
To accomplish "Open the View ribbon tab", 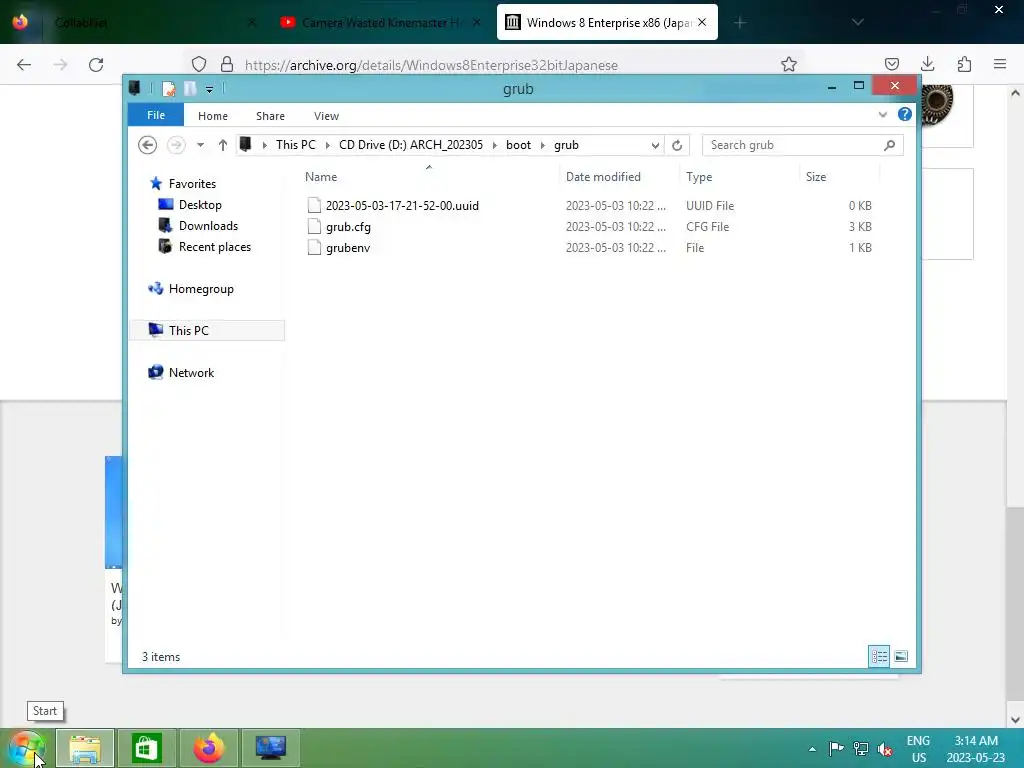I will [326, 116].
